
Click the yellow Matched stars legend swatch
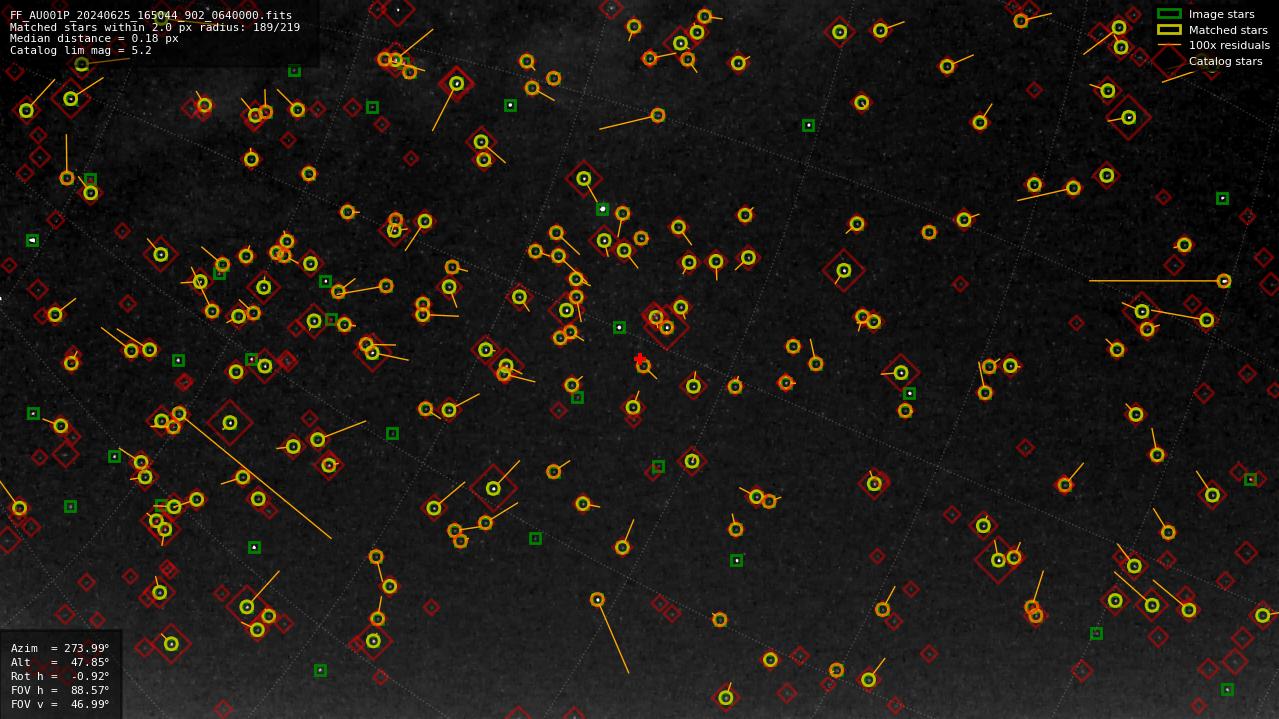(x=1169, y=30)
